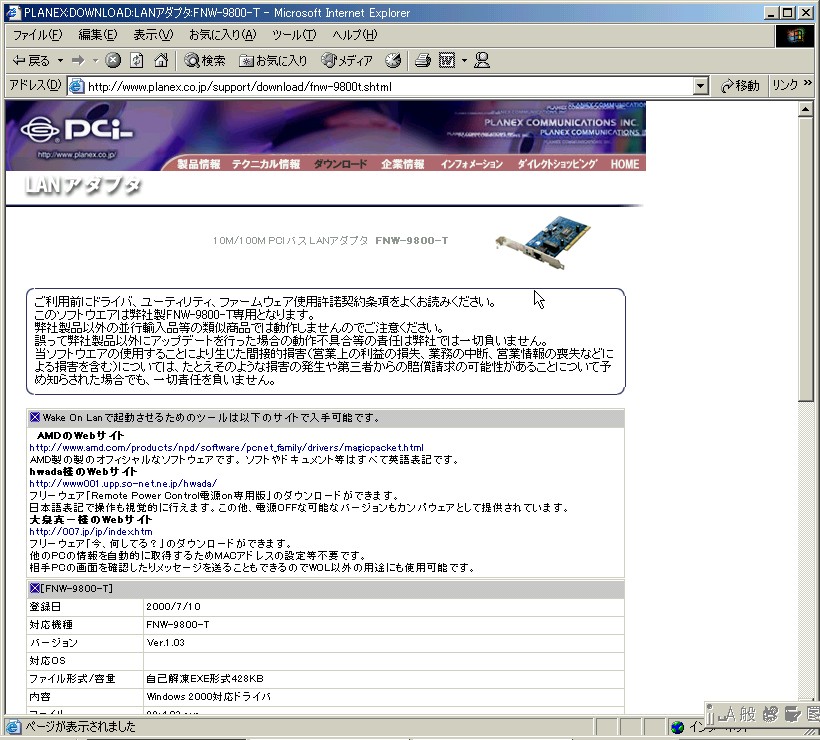This screenshot has height=740, width=820.
Task: Open the 007.jp index.htm link
Action: coord(91,532)
